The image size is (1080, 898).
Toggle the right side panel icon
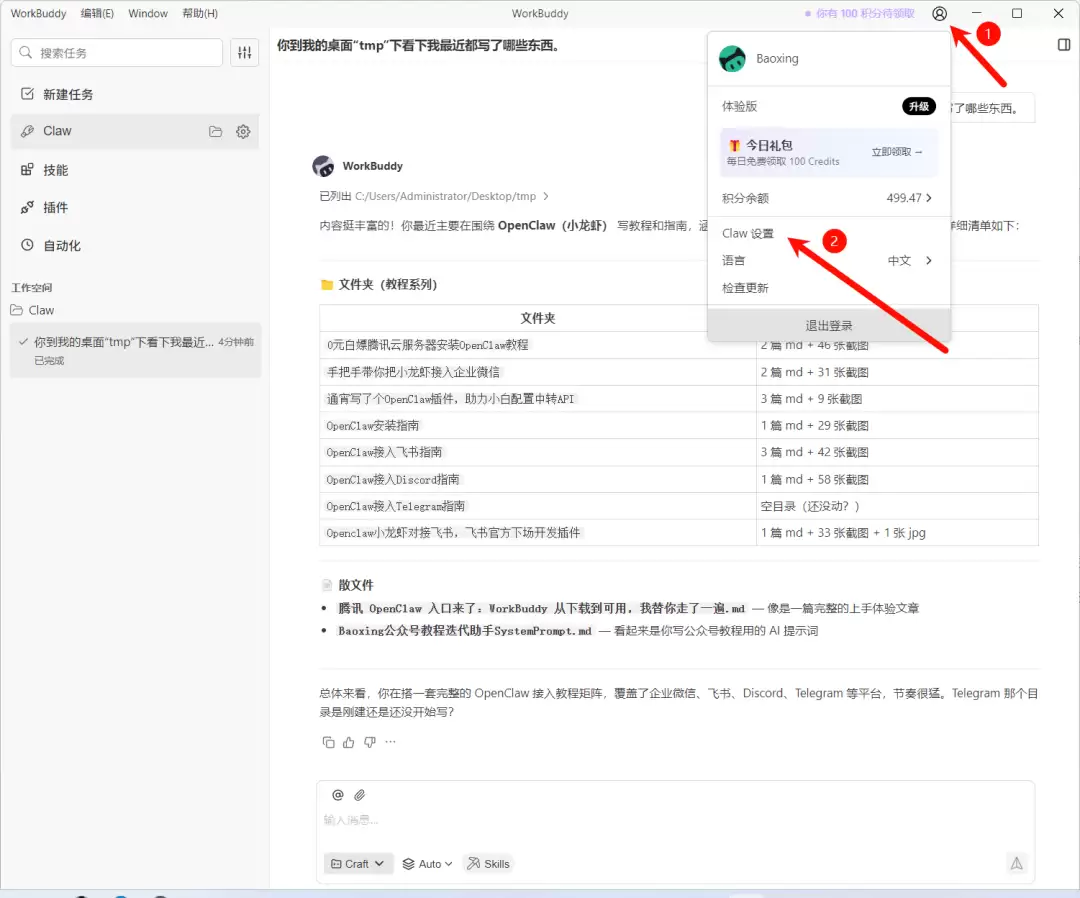1064,45
